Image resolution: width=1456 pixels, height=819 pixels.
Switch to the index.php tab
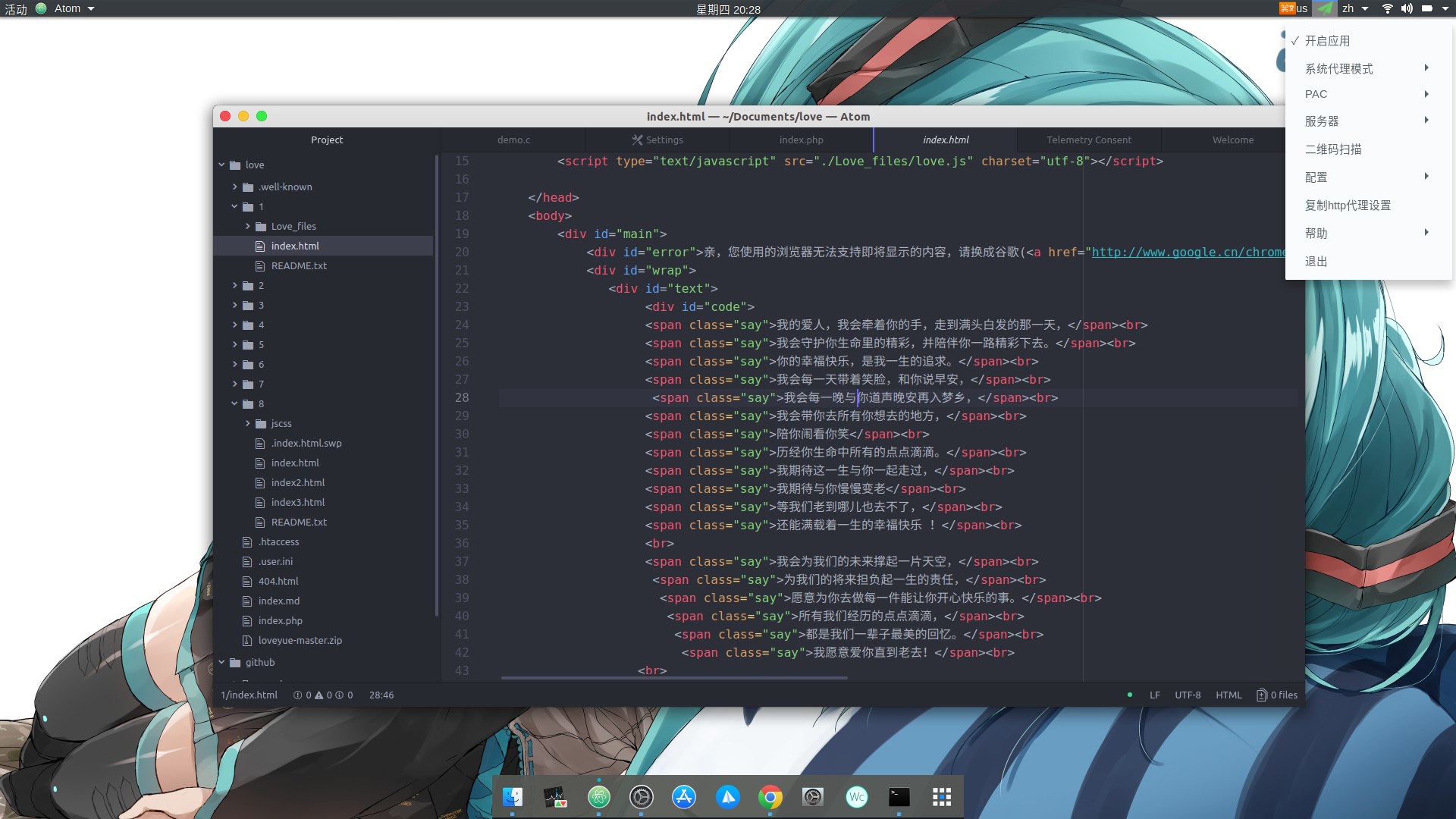click(801, 140)
